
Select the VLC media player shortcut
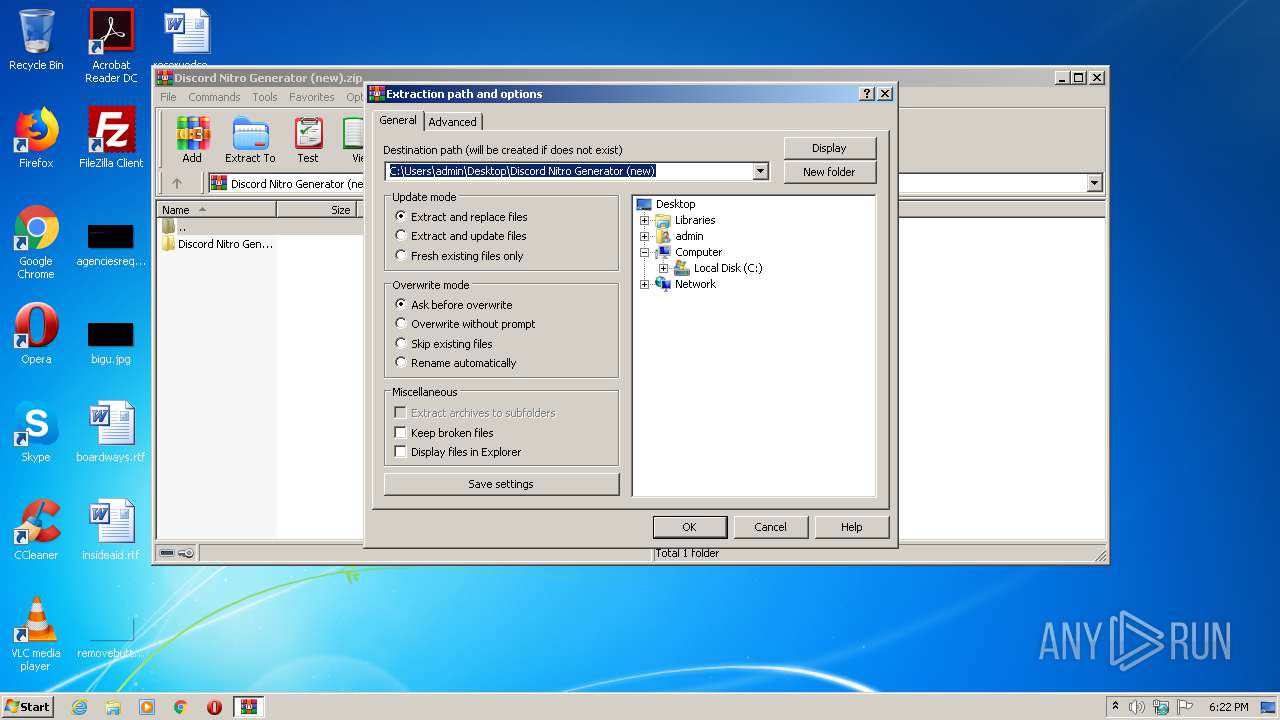[x=36, y=635]
